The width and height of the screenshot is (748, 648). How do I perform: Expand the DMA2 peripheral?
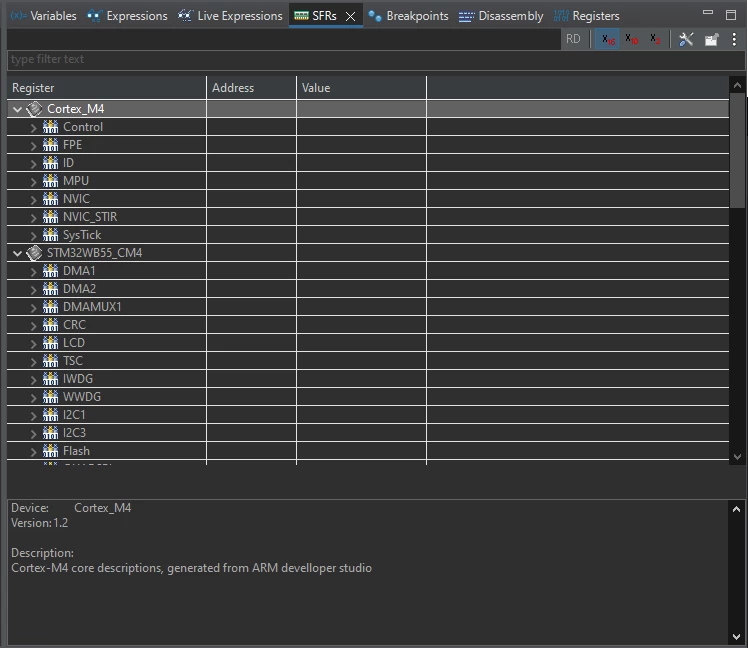coord(33,290)
